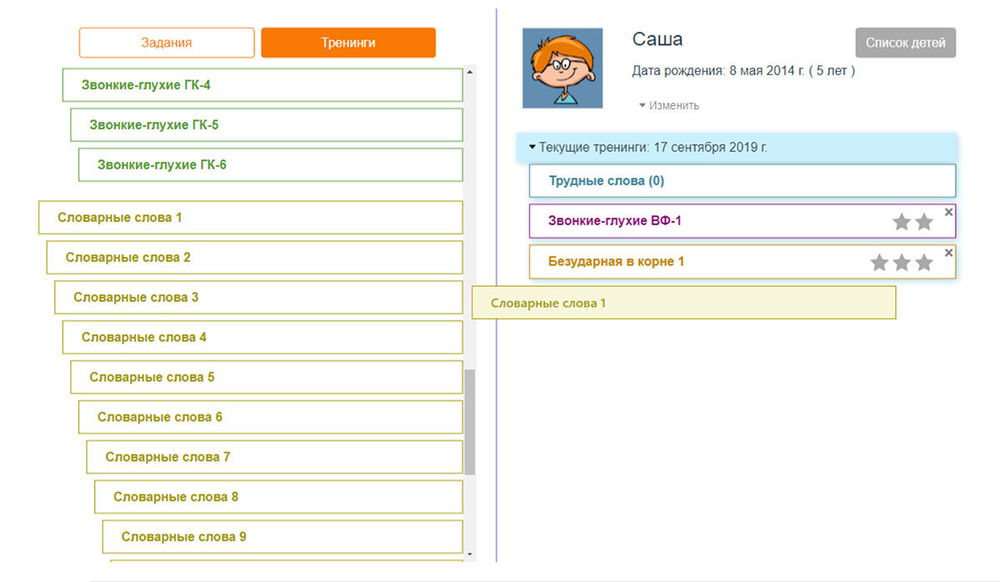Open the Список детей list

pos(905,43)
